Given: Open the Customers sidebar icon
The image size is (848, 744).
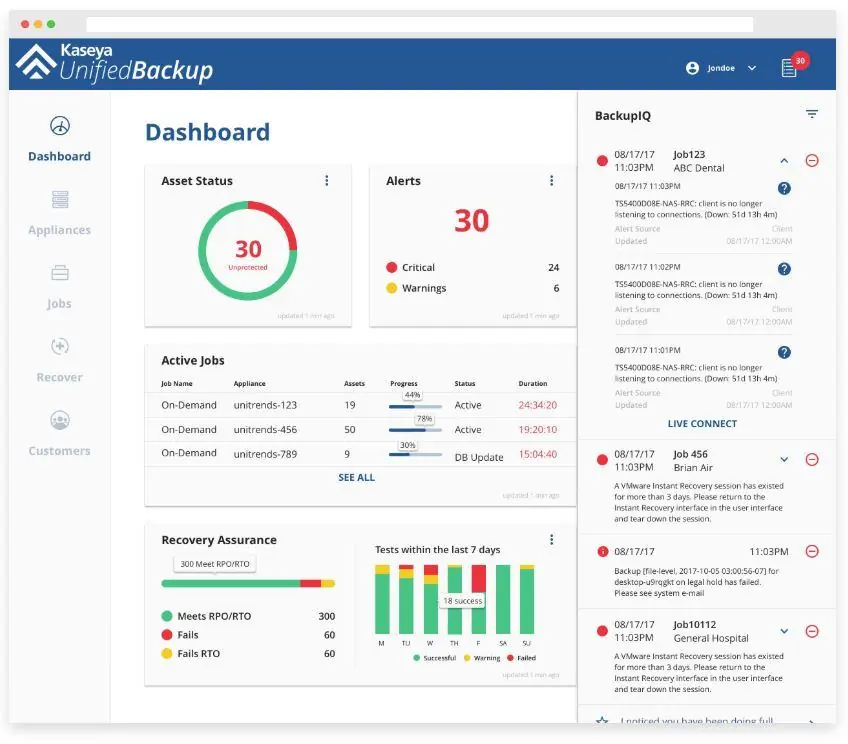Looking at the screenshot, I should point(59,420).
